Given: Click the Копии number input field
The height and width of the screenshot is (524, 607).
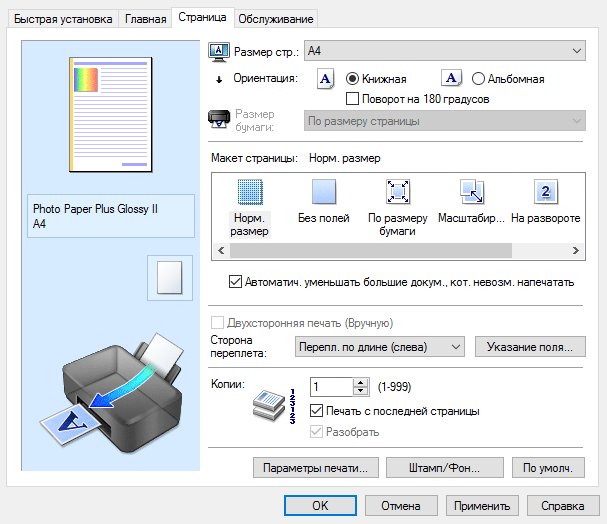Looking at the screenshot, I should point(331,387).
